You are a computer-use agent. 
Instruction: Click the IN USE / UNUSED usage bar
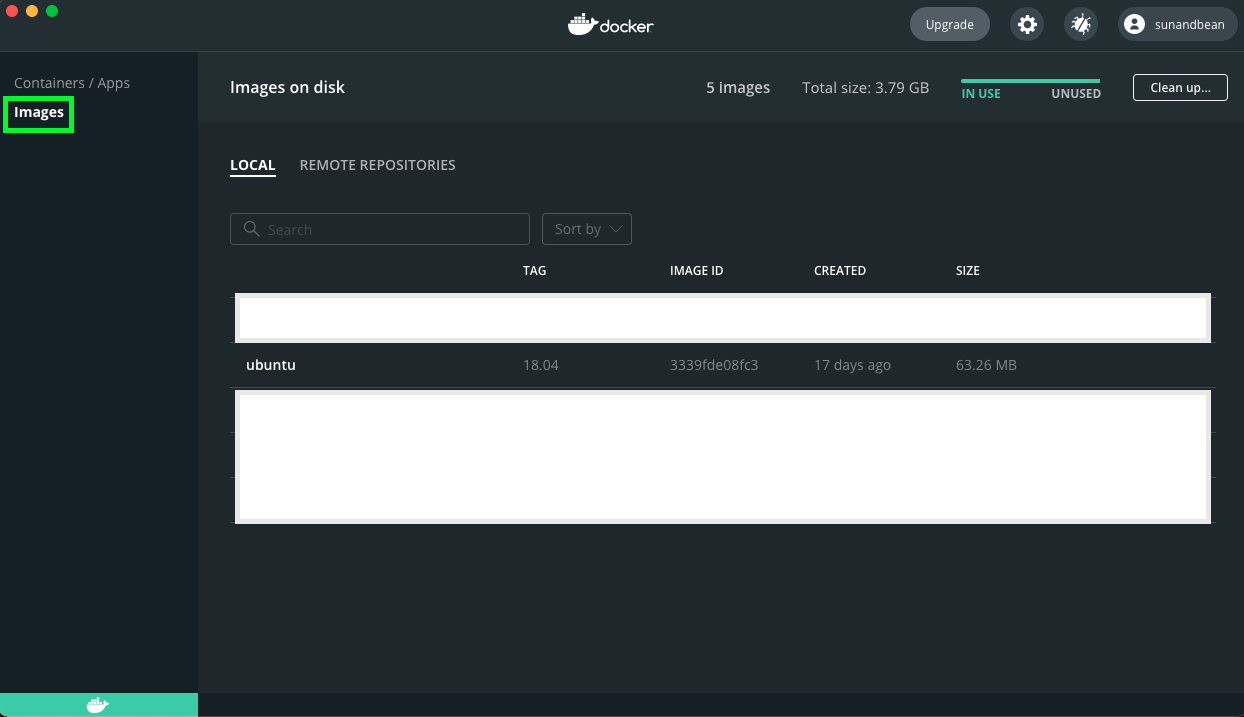tap(1031, 81)
